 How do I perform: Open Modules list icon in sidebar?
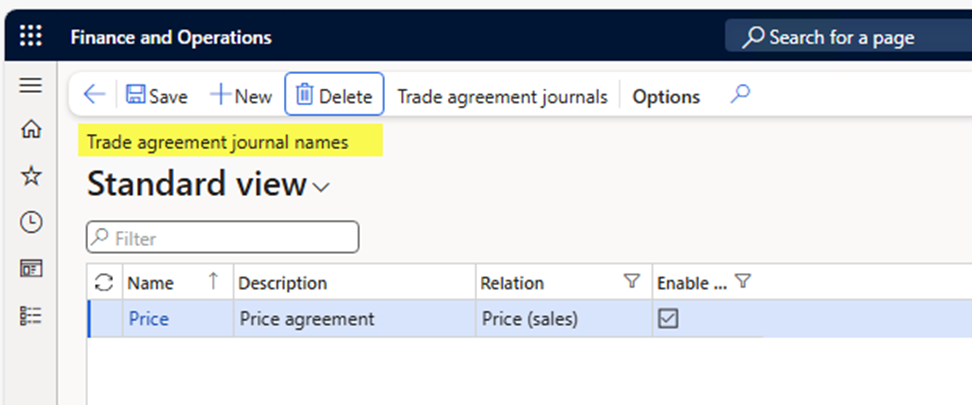[31, 316]
